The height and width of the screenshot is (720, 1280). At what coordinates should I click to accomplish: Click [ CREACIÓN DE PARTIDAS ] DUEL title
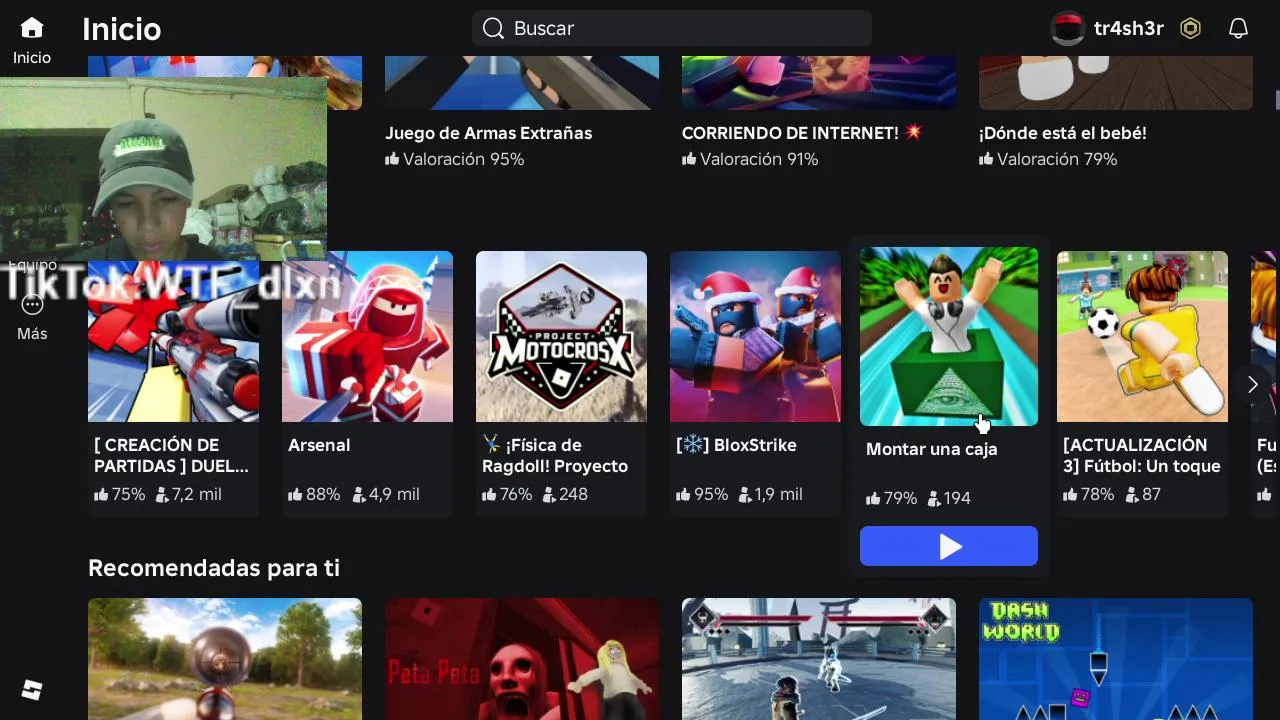171,455
